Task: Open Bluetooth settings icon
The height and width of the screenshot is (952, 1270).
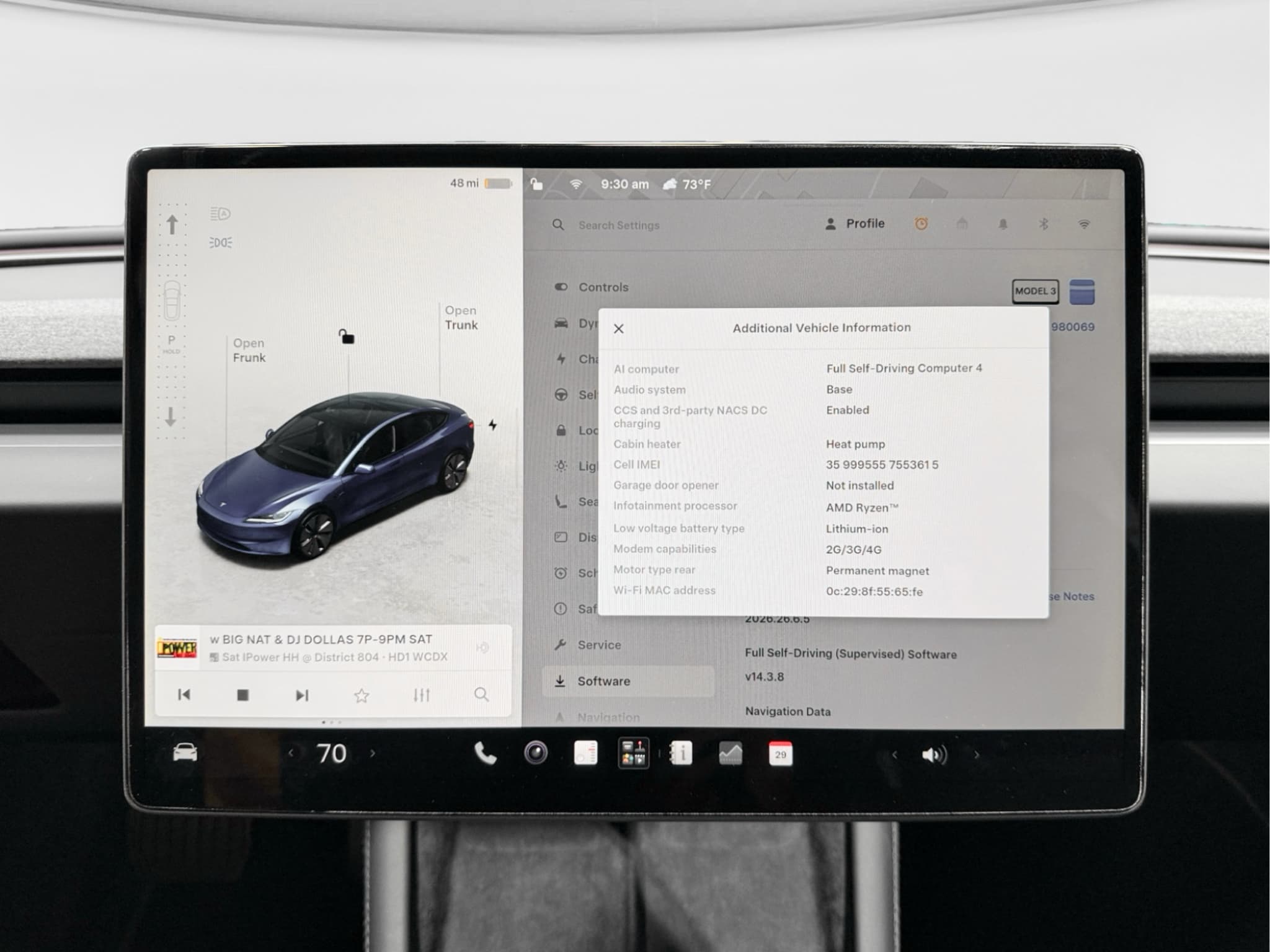Action: point(1044,224)
